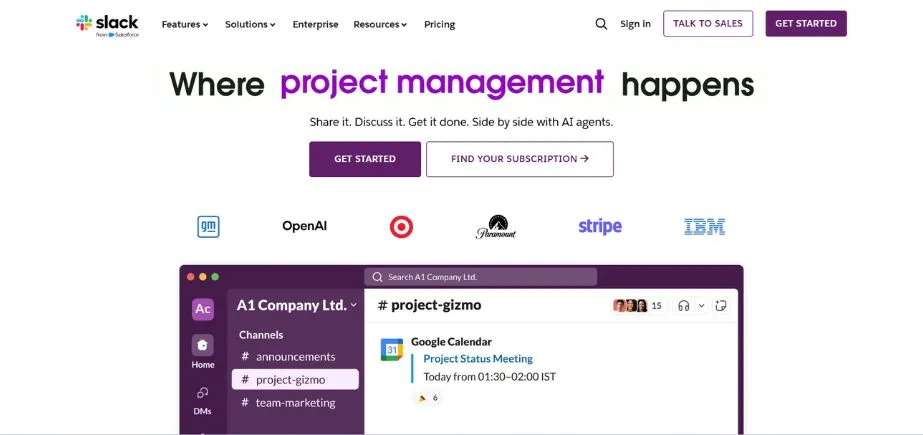This screenshot has height=435, width=923.
Task: Click the member avatars showing 15
Action: [638, 306]
